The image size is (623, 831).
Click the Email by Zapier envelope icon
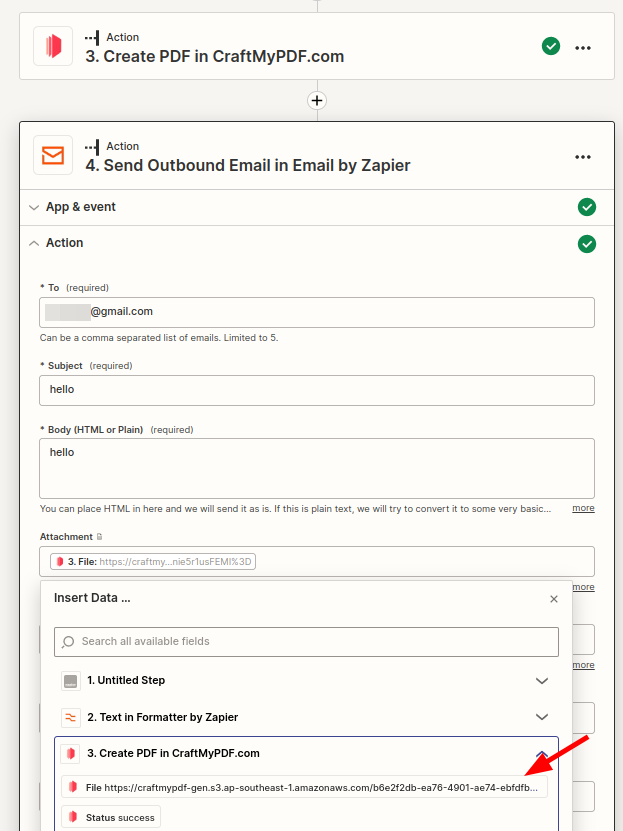[53, 155]
